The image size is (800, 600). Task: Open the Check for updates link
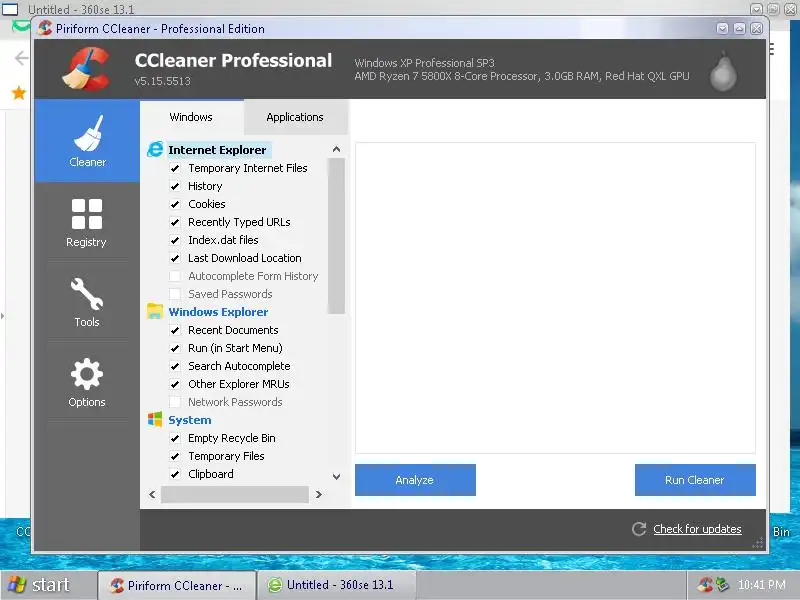[697, 529]
